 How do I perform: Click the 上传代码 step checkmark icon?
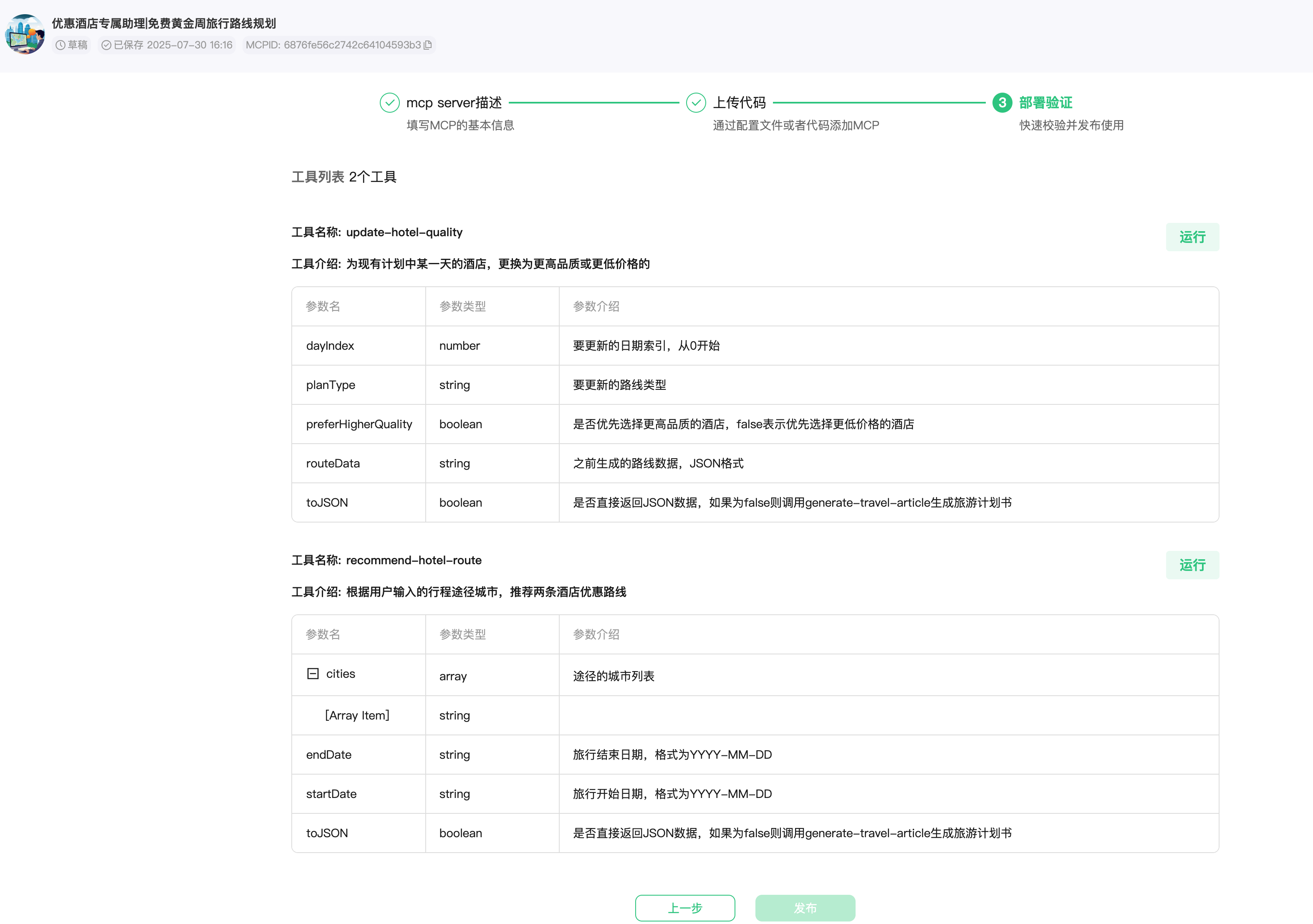695,103
